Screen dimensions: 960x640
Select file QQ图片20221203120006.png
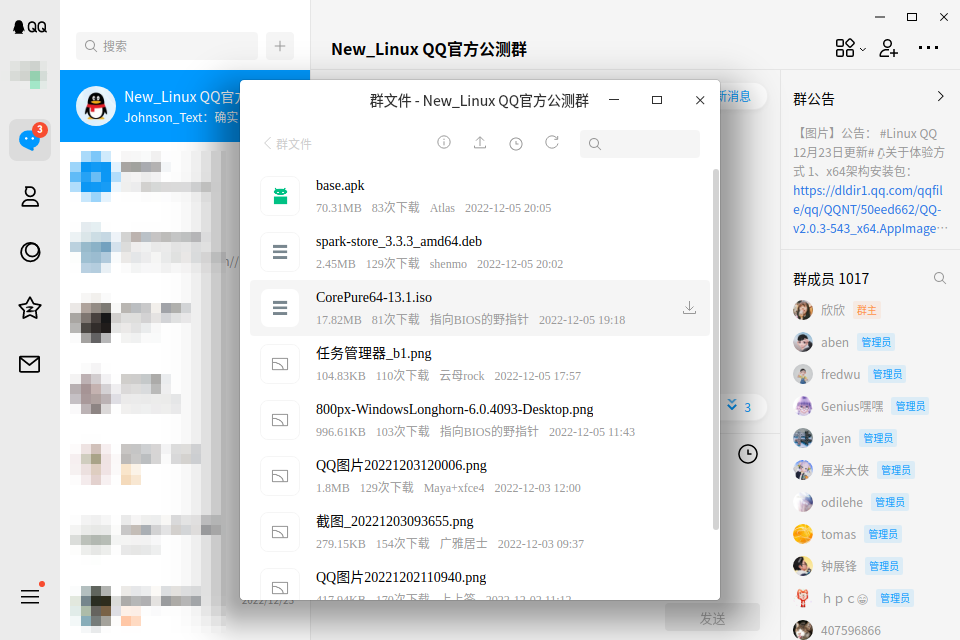click(479, 476)
